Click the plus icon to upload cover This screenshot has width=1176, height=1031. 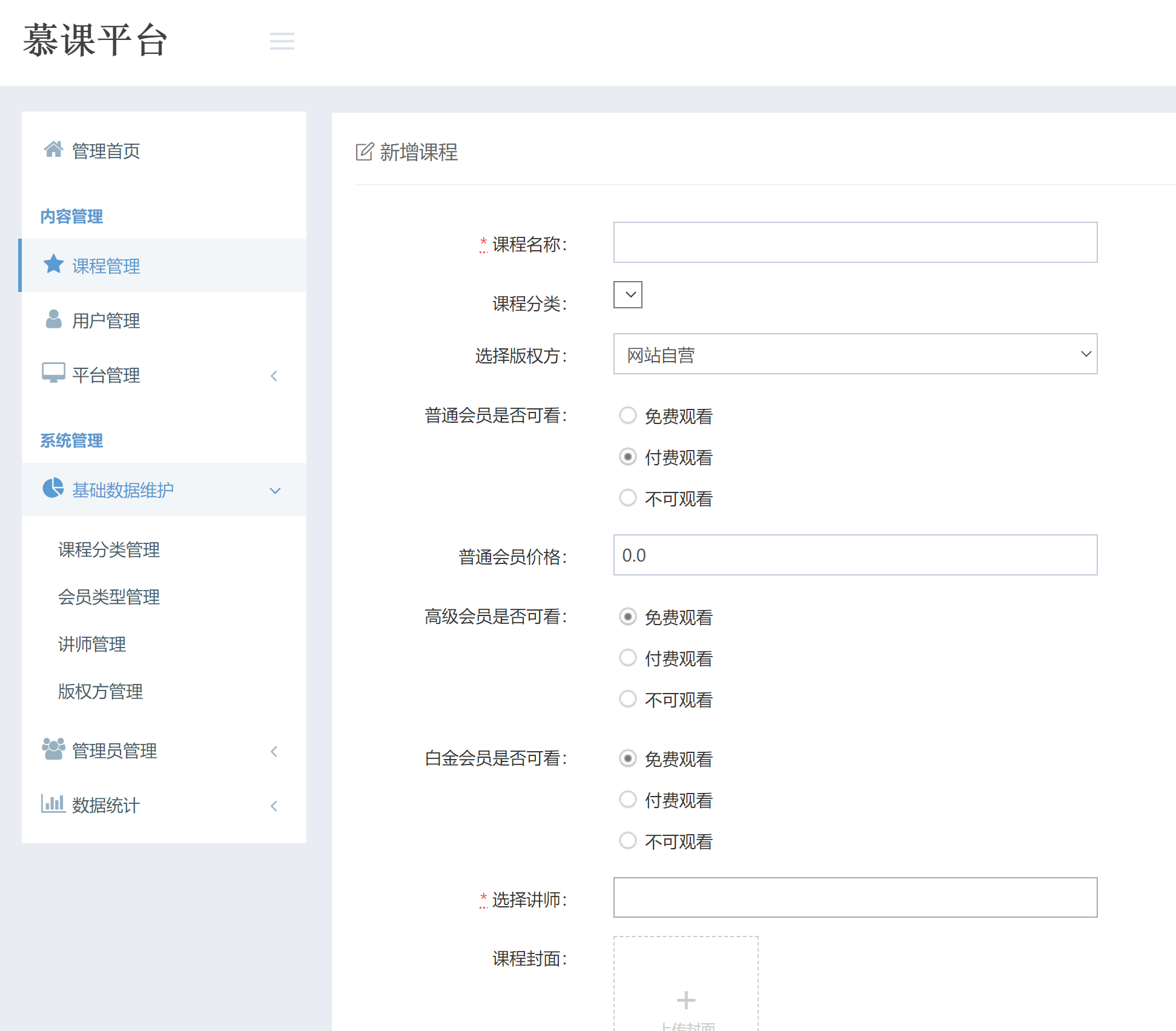(x=685, y=1000)
